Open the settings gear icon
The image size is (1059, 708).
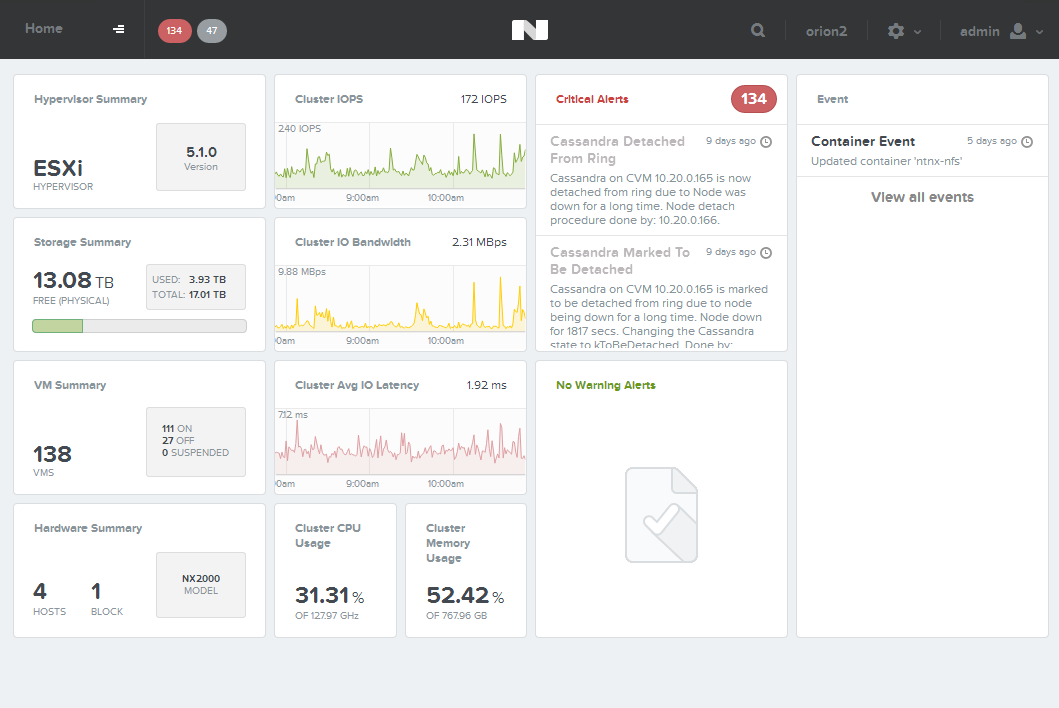(x=896, y=31)
